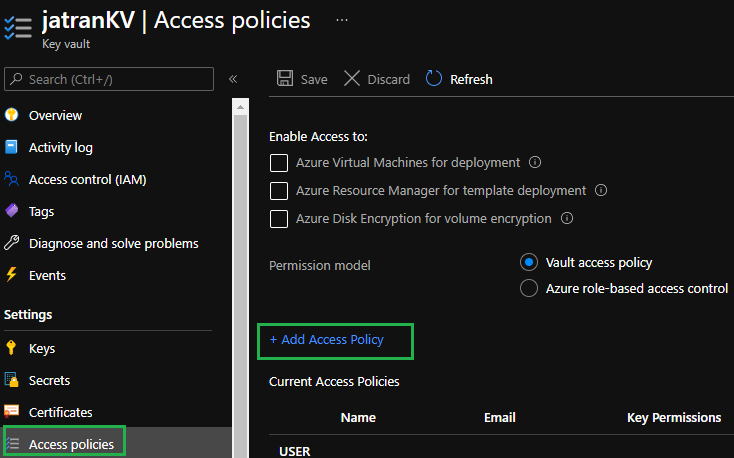Click the Events lightning bolt icon
The height and width of the screenshot is (458, 734).
click(12, 274)
